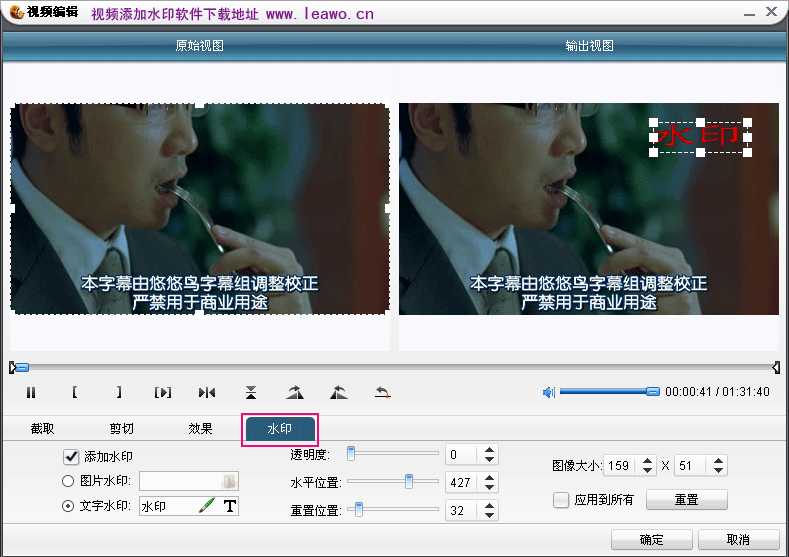This screenshot has height=557, width=789.
Task: Click the 水平位置 value field showing 427
Action: point(463,483)
